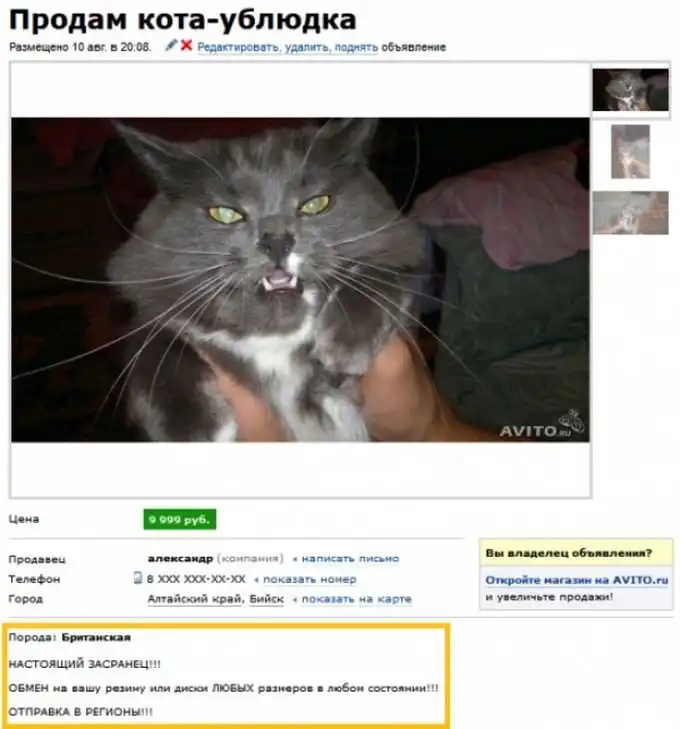
Task: Select the first cat thumbnail
Action: [630, 90]
